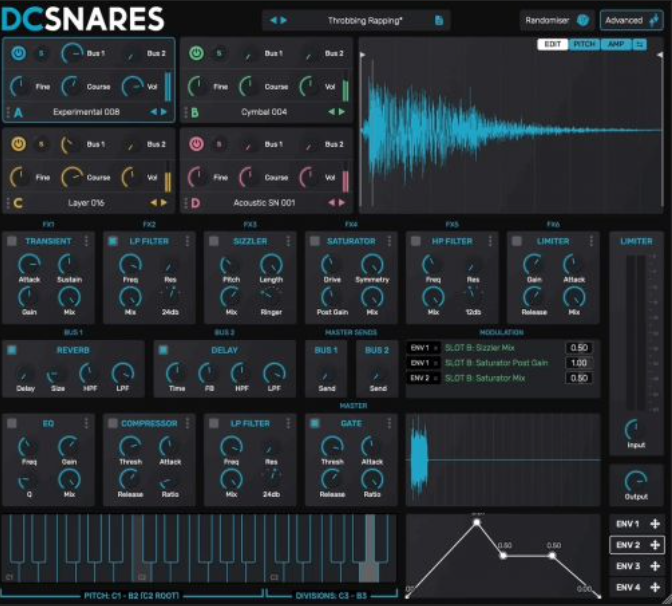Click envelope peak node at top
Image resolution: width=672 pixels, height=606 pixels.
[x=477, y=522]
